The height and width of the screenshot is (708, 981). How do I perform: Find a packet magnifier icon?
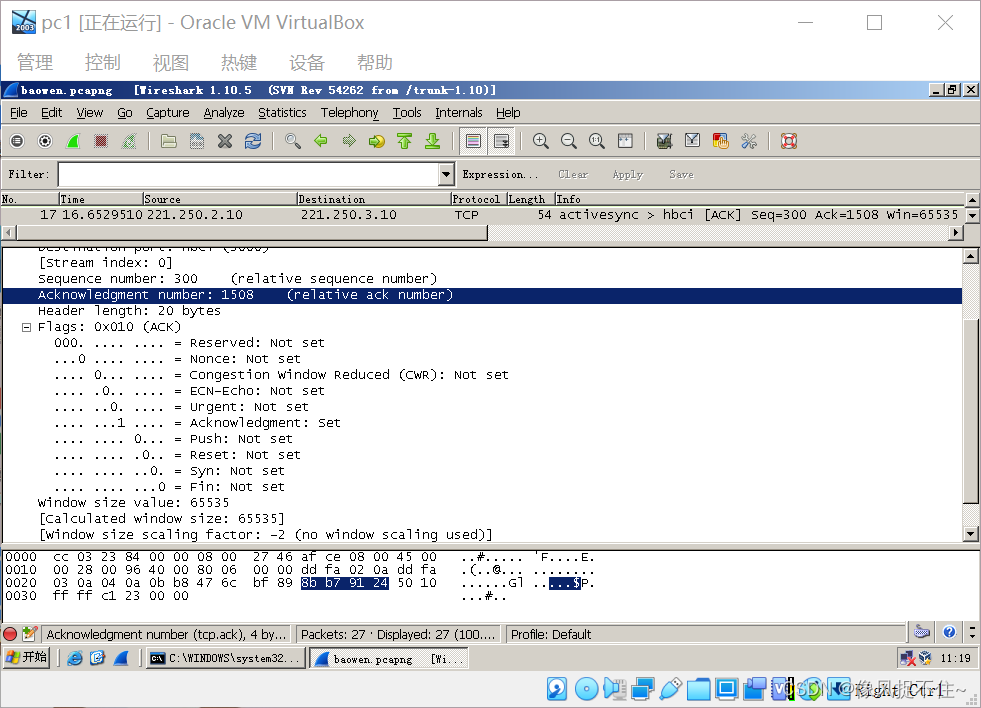click(x=292, y=141)
